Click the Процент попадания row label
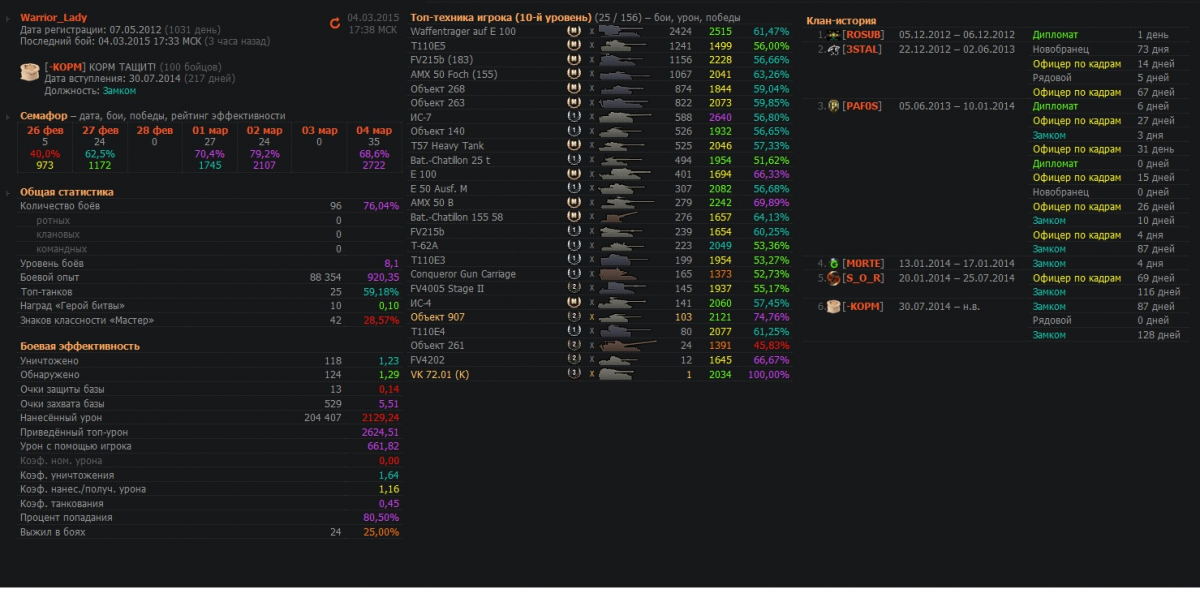 66,517
